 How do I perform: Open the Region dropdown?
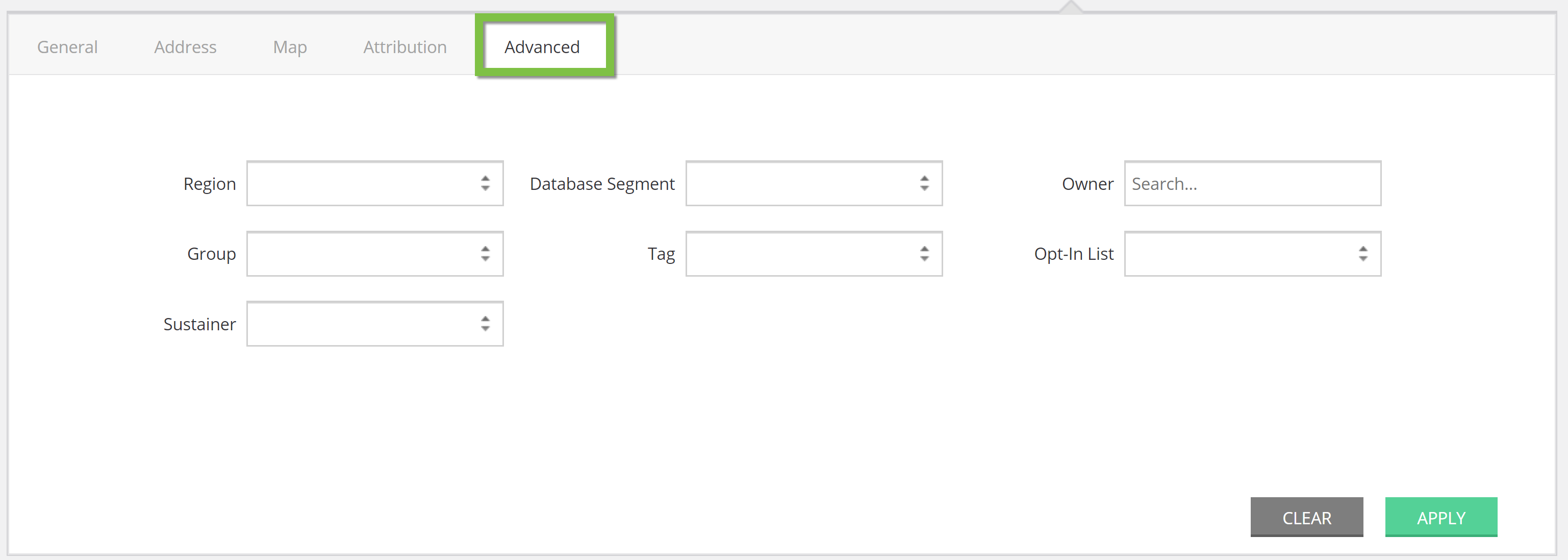click(x=375, y=183)
